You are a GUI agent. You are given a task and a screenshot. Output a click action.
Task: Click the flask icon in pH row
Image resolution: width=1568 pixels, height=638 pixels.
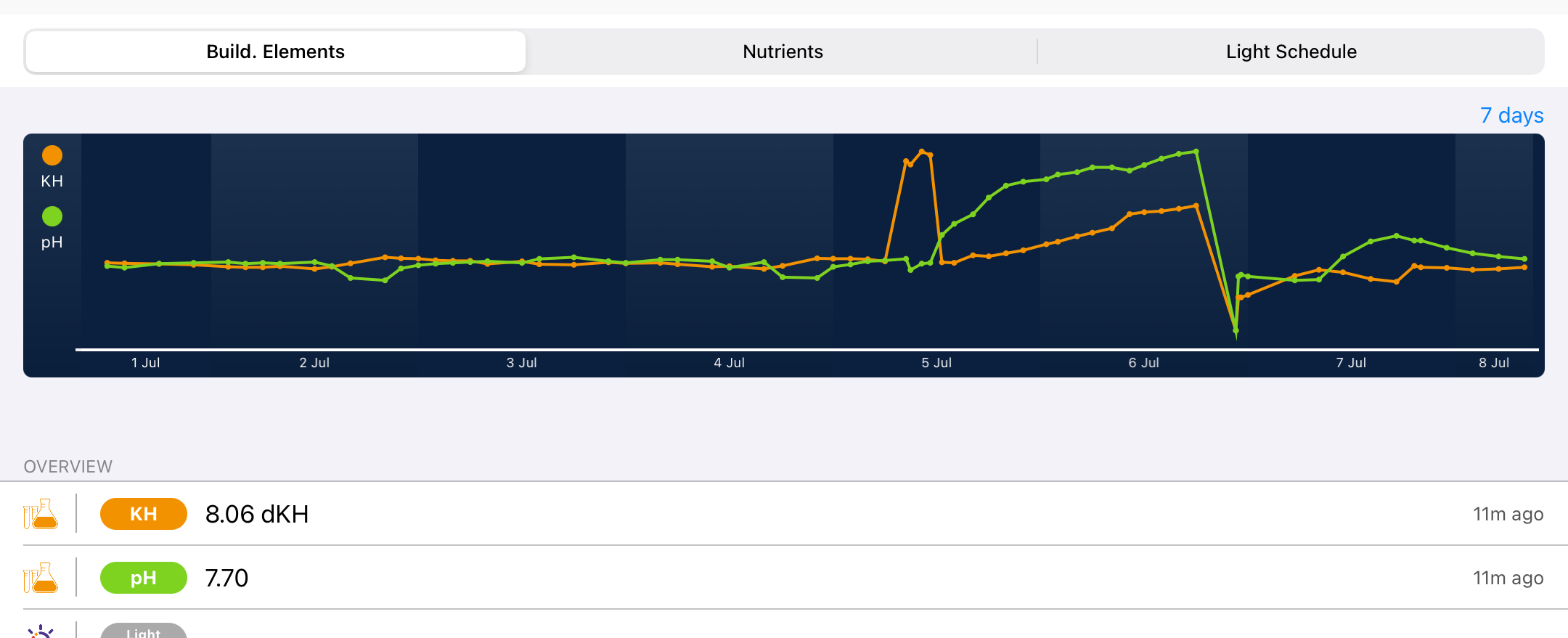pyautogui.click(x=41, y=578)
